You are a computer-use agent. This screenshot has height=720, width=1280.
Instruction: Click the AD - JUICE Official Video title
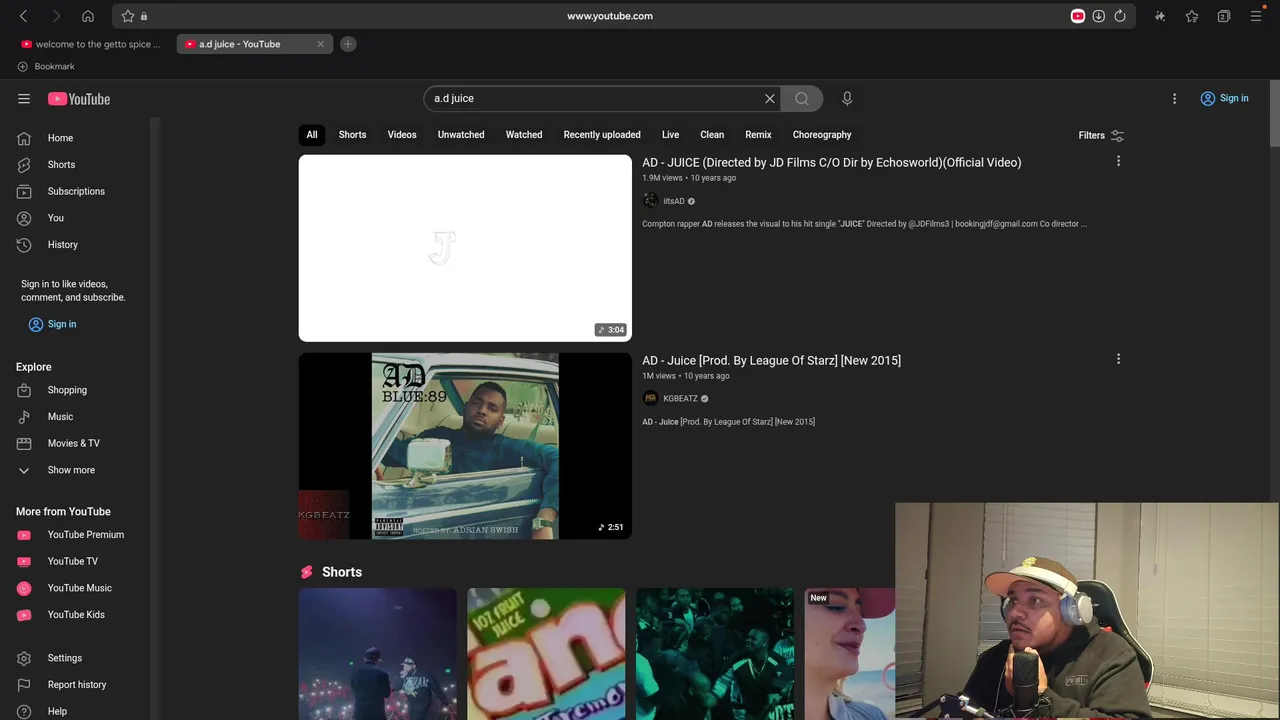(x=832, y=162)
